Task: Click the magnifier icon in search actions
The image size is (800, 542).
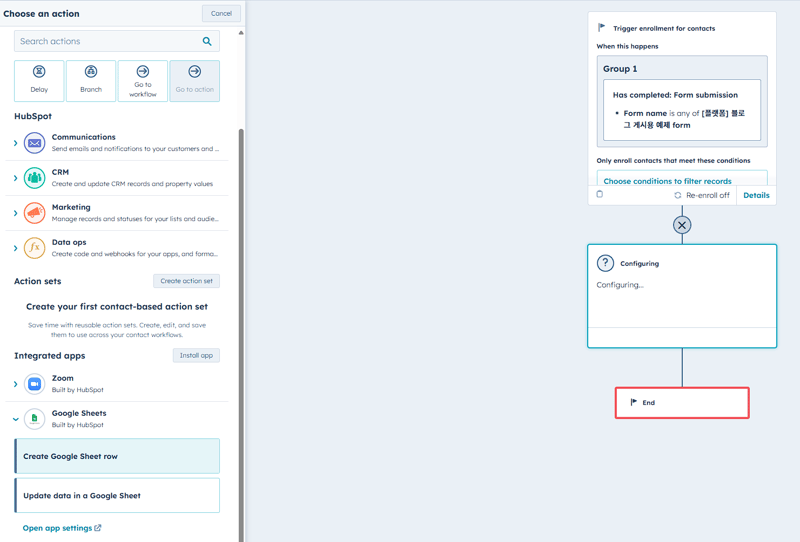Action: pyautogui.click(x=207, y=41)
